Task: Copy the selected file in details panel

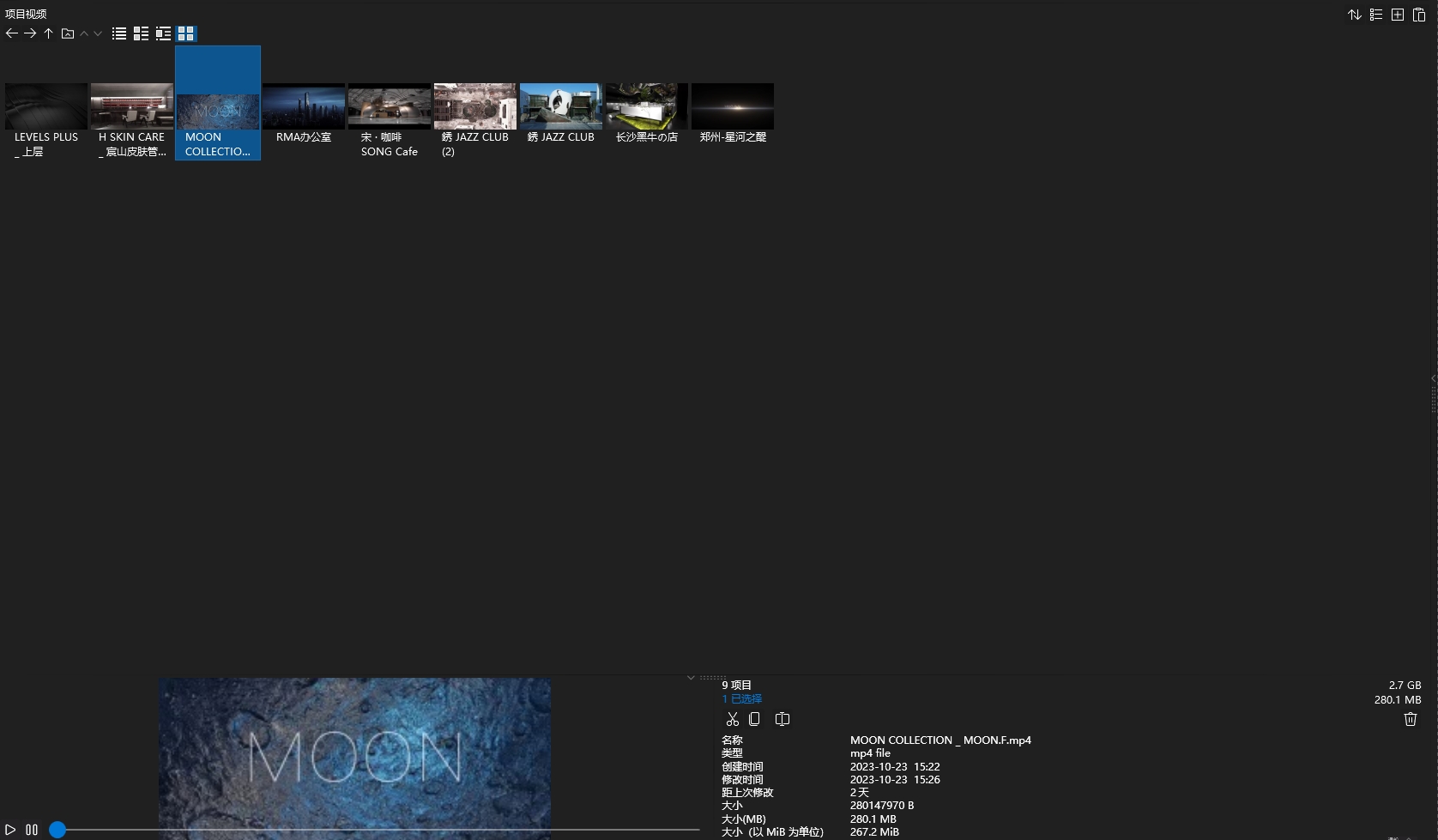Action: 755,719
